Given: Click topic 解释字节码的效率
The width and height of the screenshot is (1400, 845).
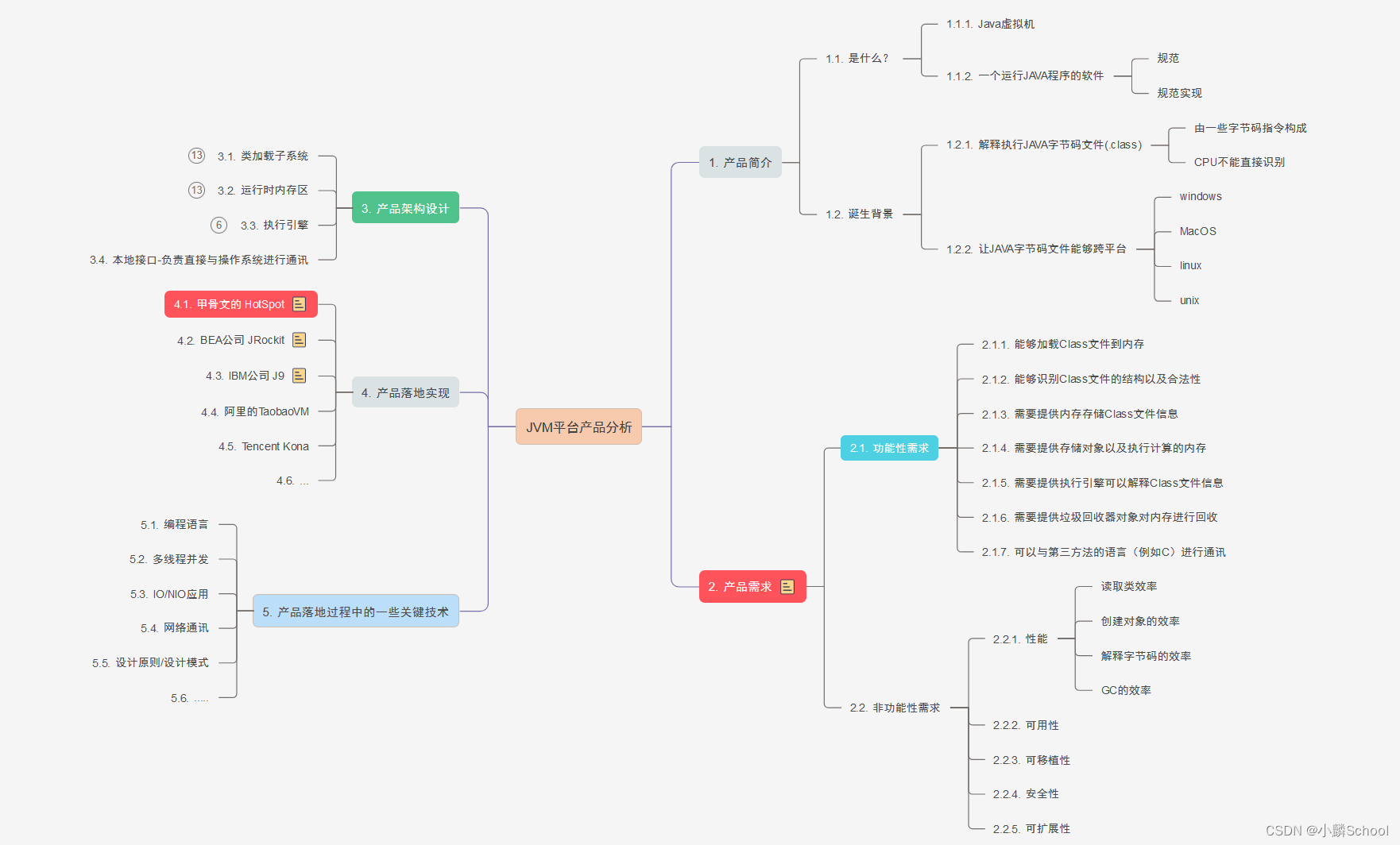Looking at the screenshot, I should (x=1145, y=657).
